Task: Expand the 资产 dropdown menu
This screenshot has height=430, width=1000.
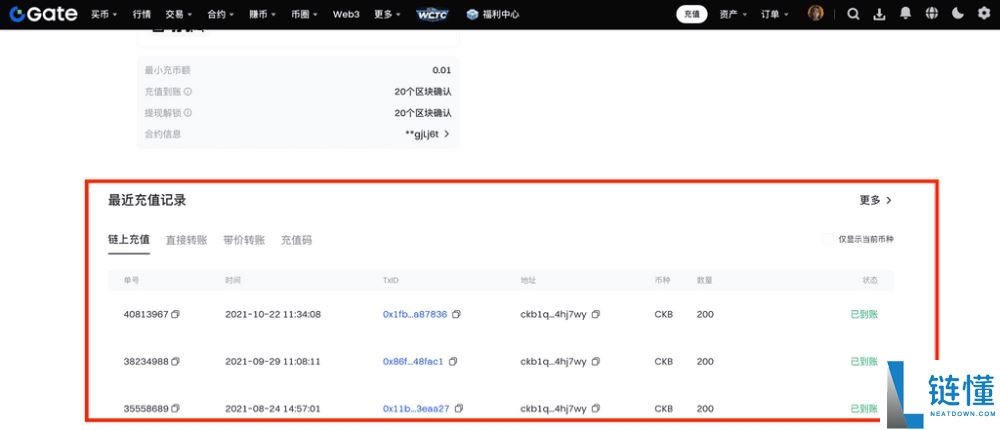Action: [x=733, y=14]
